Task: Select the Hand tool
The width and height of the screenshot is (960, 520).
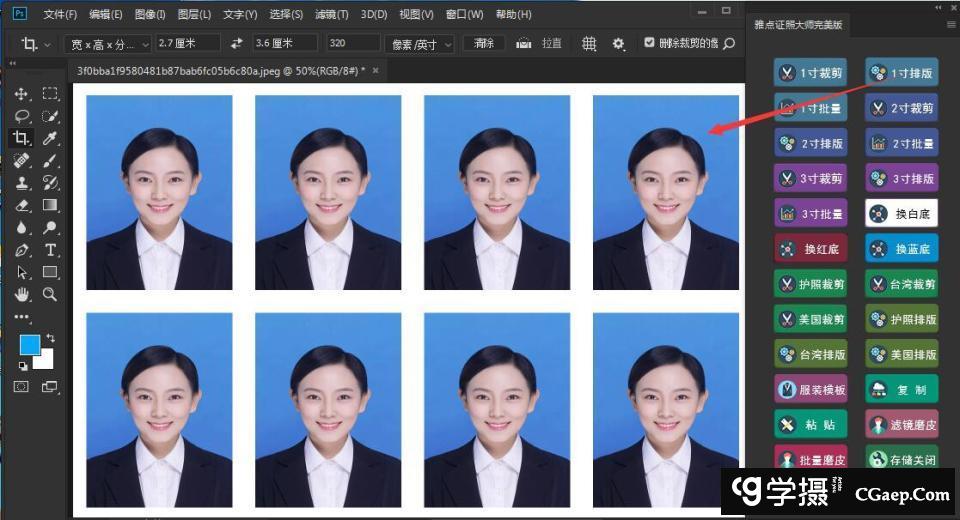Action: tap(21, 295)
